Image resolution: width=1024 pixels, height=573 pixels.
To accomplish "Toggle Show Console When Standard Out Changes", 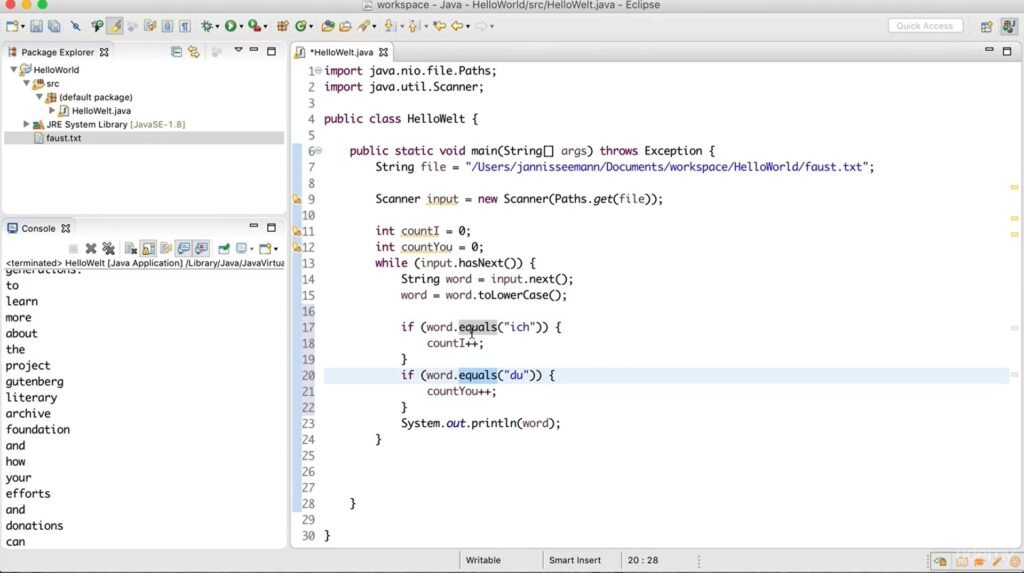I will tap(184, 248).
